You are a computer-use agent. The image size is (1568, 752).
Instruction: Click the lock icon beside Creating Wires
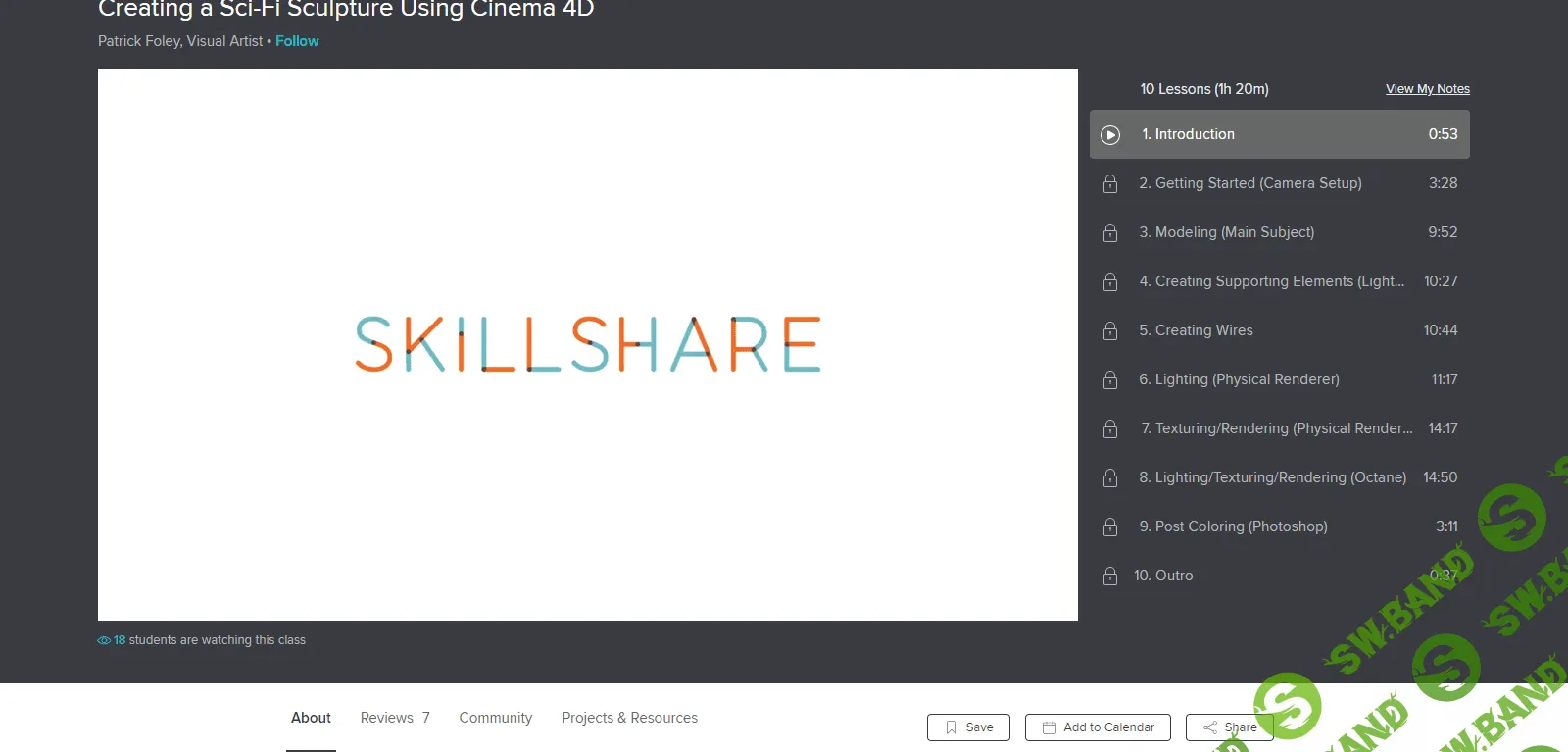1110,330
